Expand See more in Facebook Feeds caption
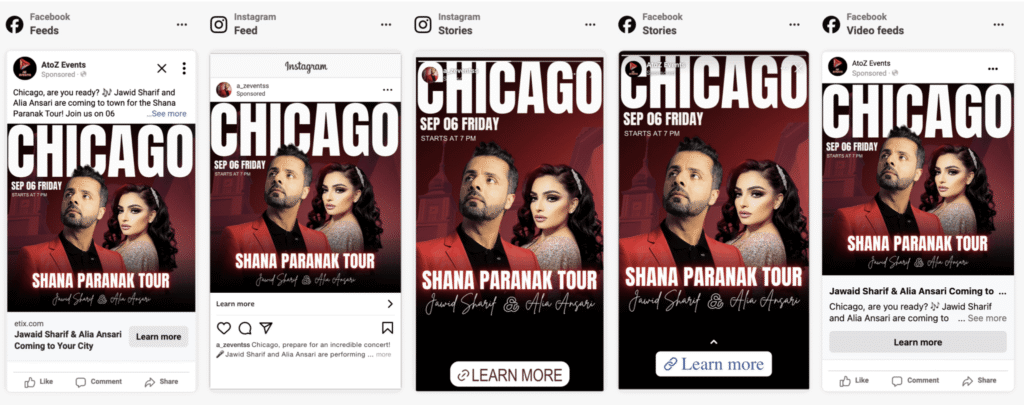Image resolution: width=1024 pixels, height=405 pixels. [x=167, y=114]
